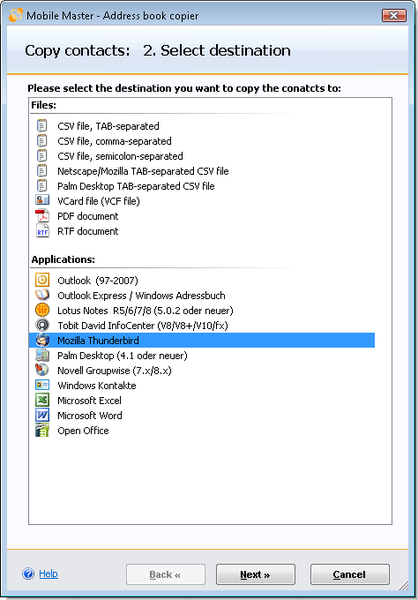Screen dimensions: 418x600
Task: Open the Help link
Action: pos(49,574)
